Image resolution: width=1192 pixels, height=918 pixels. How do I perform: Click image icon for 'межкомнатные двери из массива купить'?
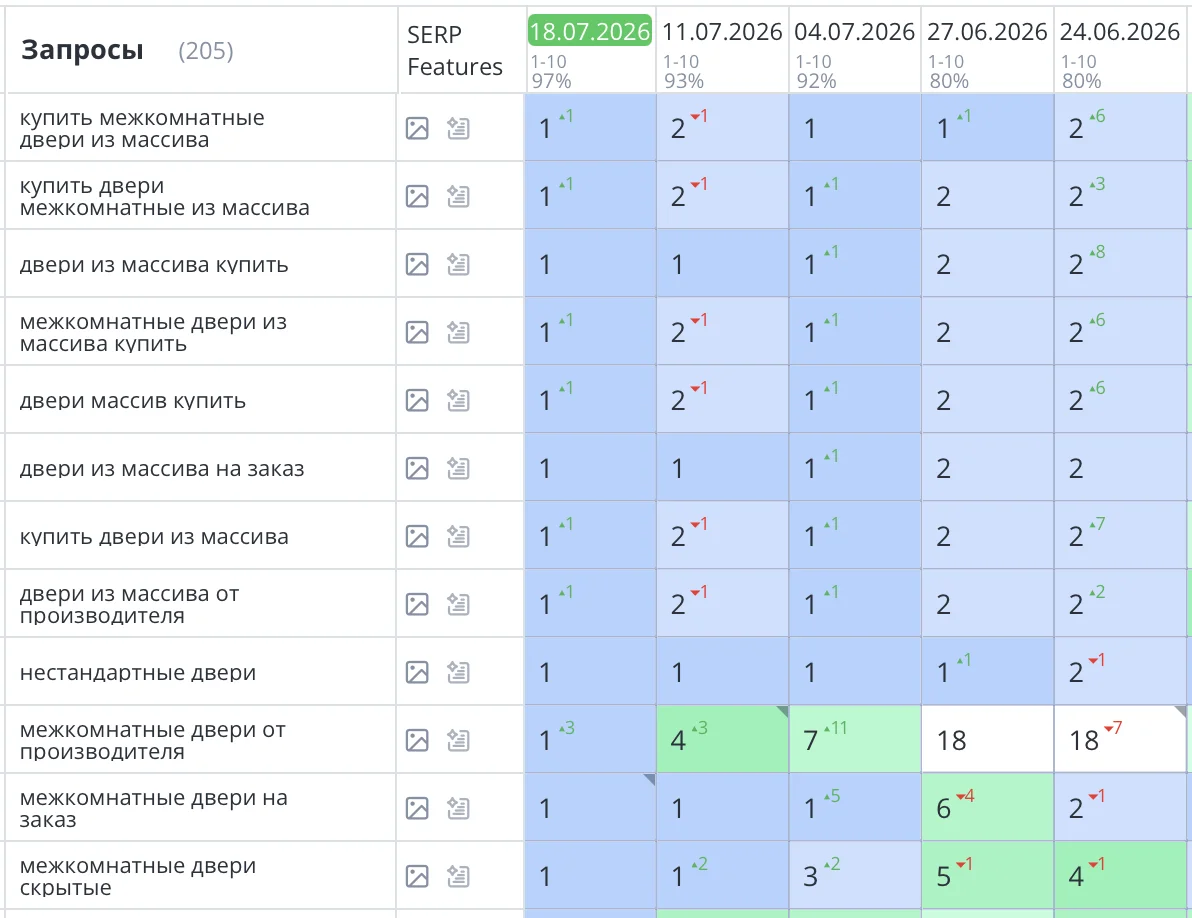417,332
